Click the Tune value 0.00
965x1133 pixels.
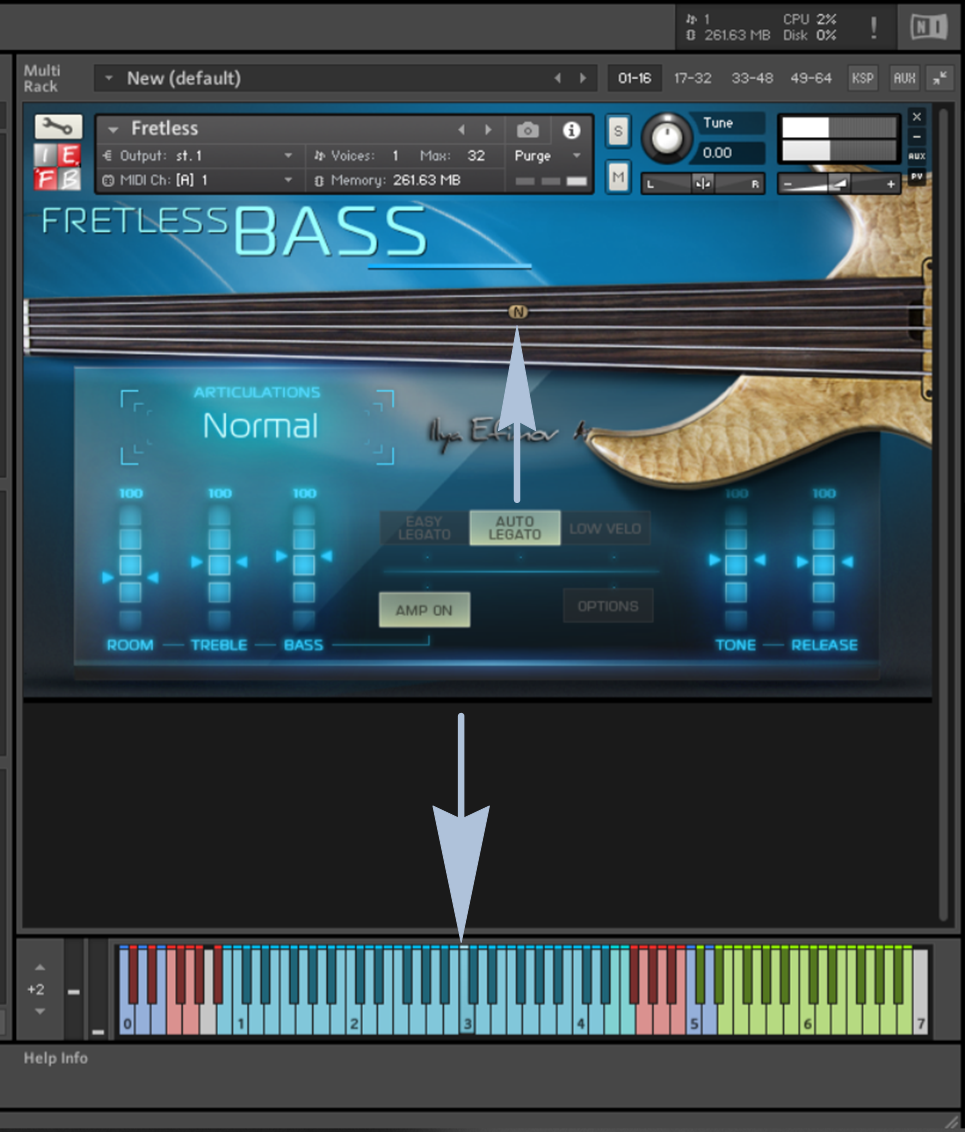pyautogui.click(x=717, y=152)
